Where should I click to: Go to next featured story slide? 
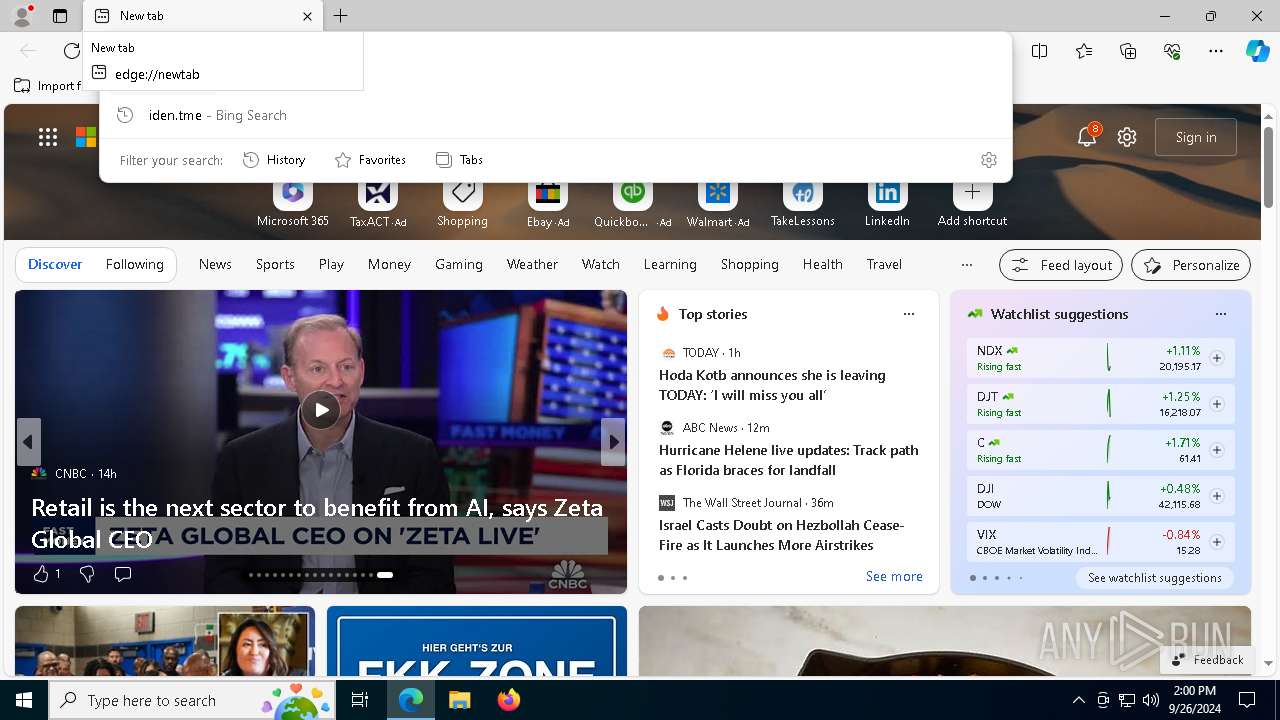click(613, 442)
